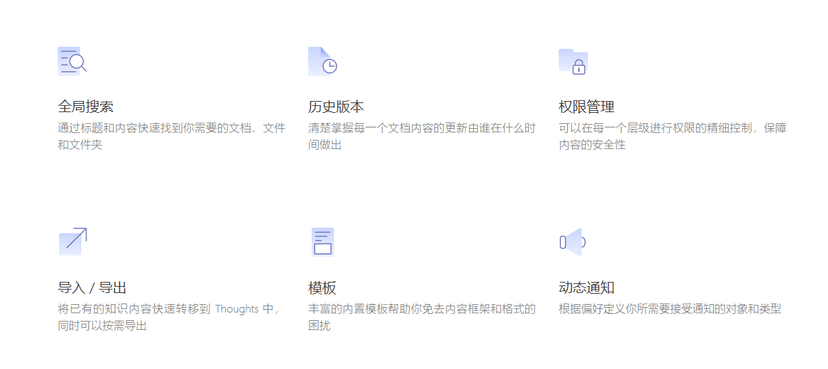Screen dimensions: 828x369
Task: Click the 根据偏好定义 notification description
Action: [x=670, y=309]
